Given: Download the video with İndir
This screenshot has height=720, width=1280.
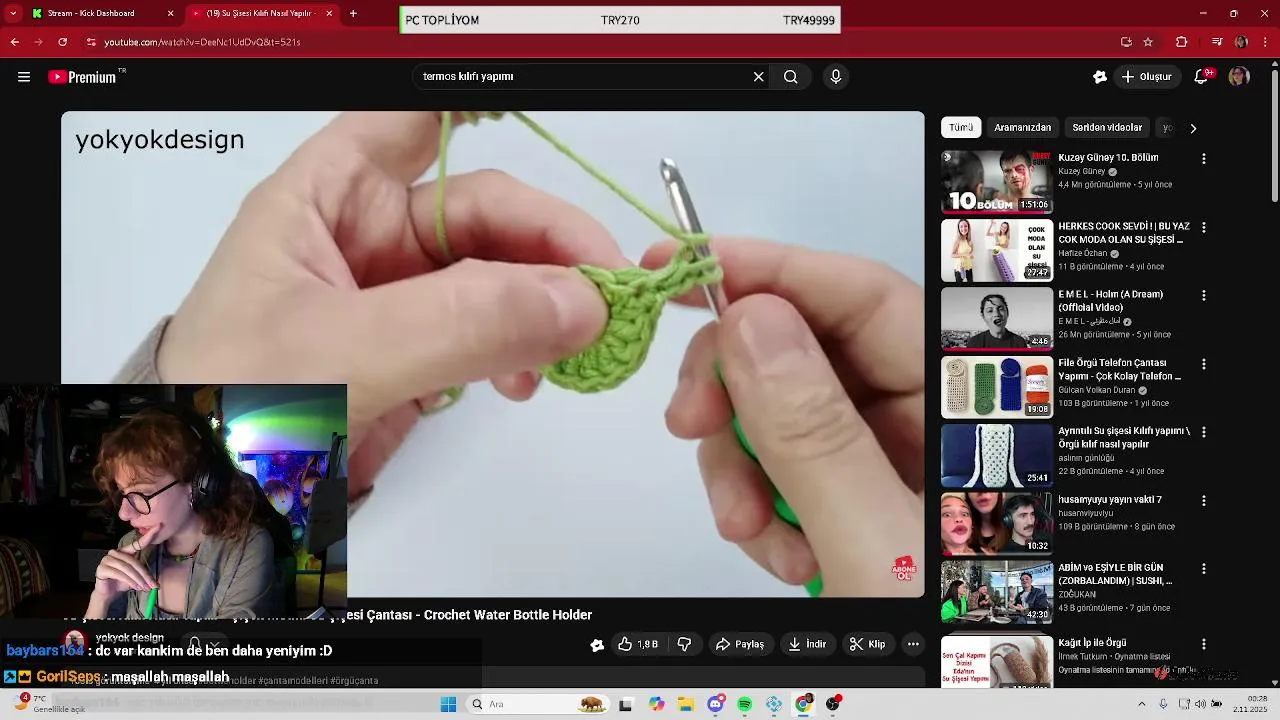Looking at the screenshot, I should click(808, 645).
